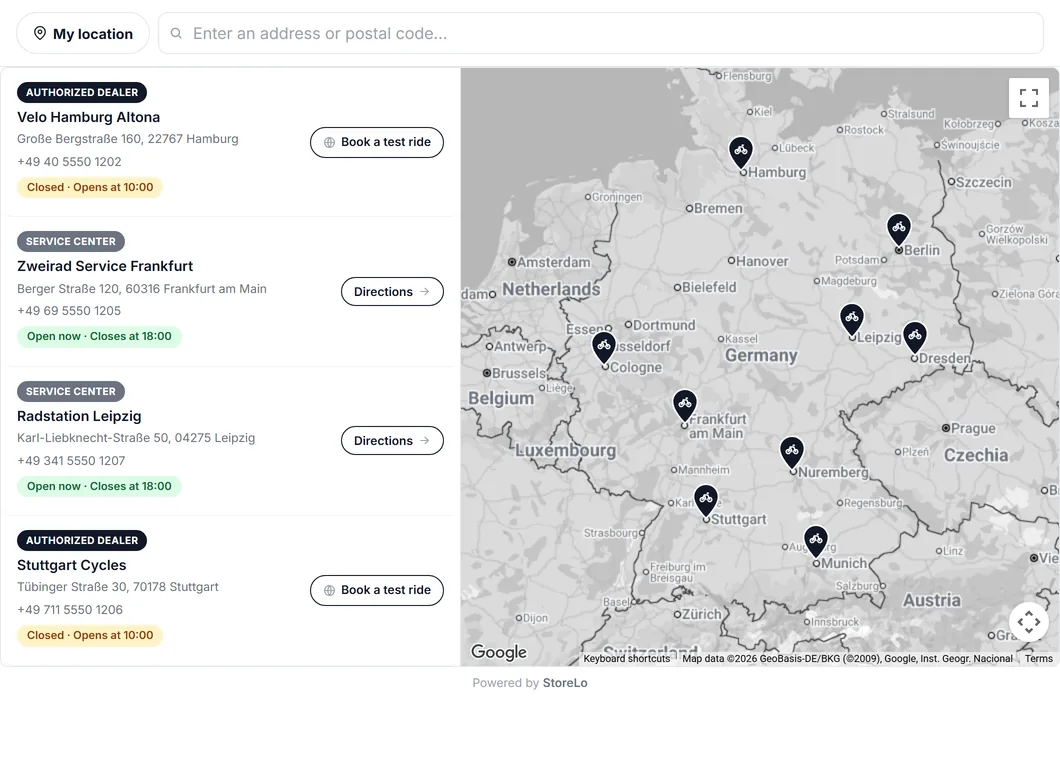Click Service Center tag above Zweirad Service Frankfurt
The width and height of the screenshot is (1060, 765).
pyautogui.click(x=71, y=241)
